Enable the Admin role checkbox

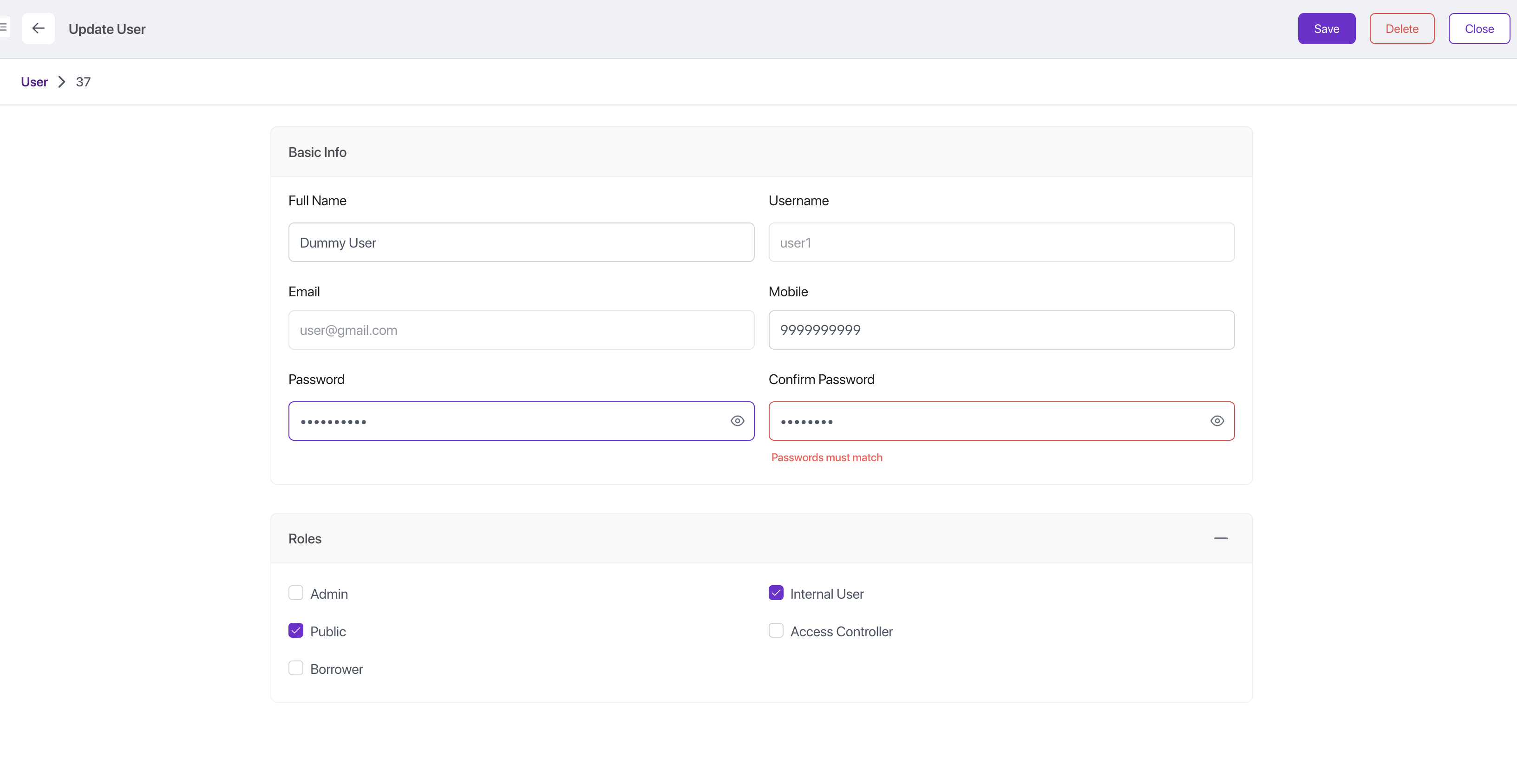tap(295, 593)
